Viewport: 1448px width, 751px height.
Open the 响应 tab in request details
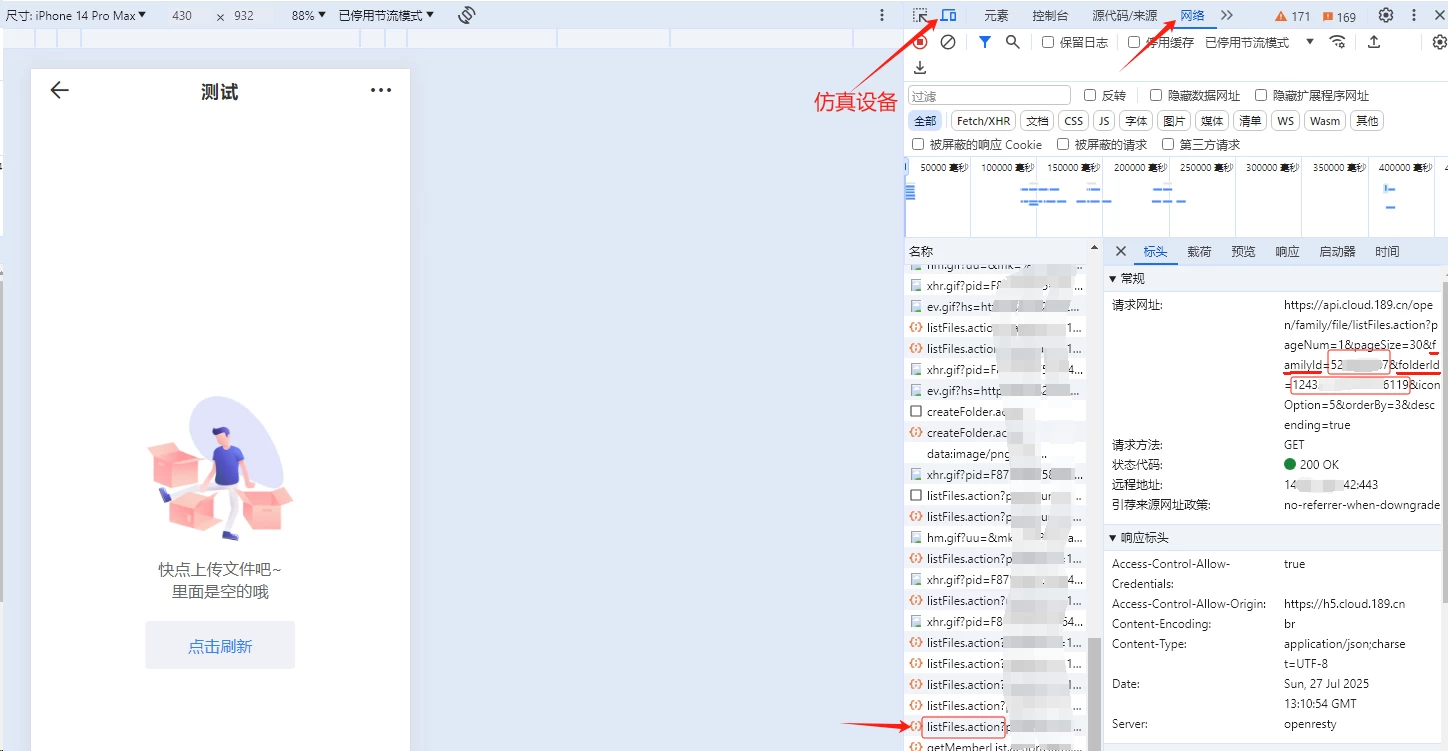pos(1287,252)
